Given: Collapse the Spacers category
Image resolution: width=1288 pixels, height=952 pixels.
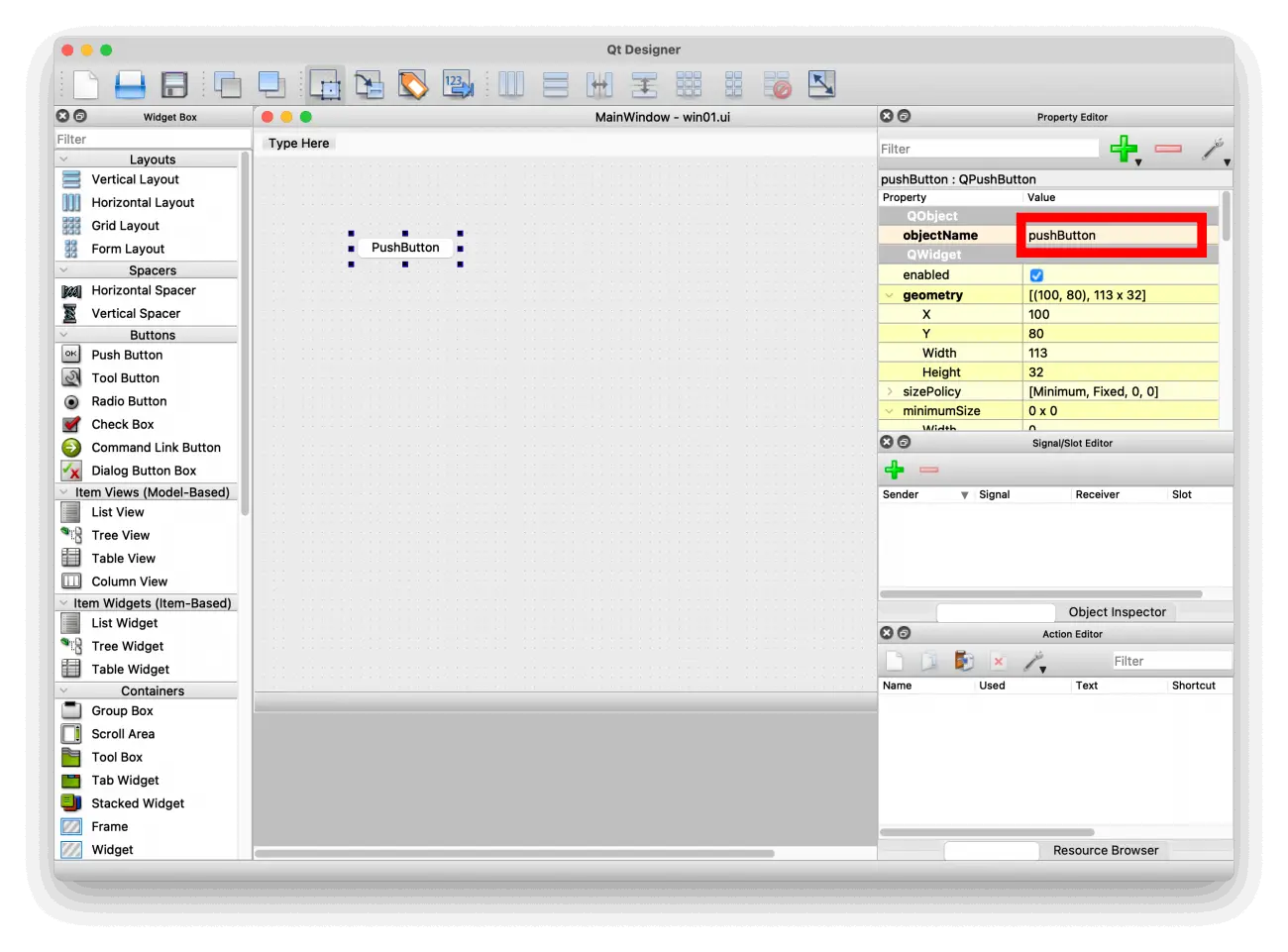Looking at the screenshot, I should click(x=64, y=270).
